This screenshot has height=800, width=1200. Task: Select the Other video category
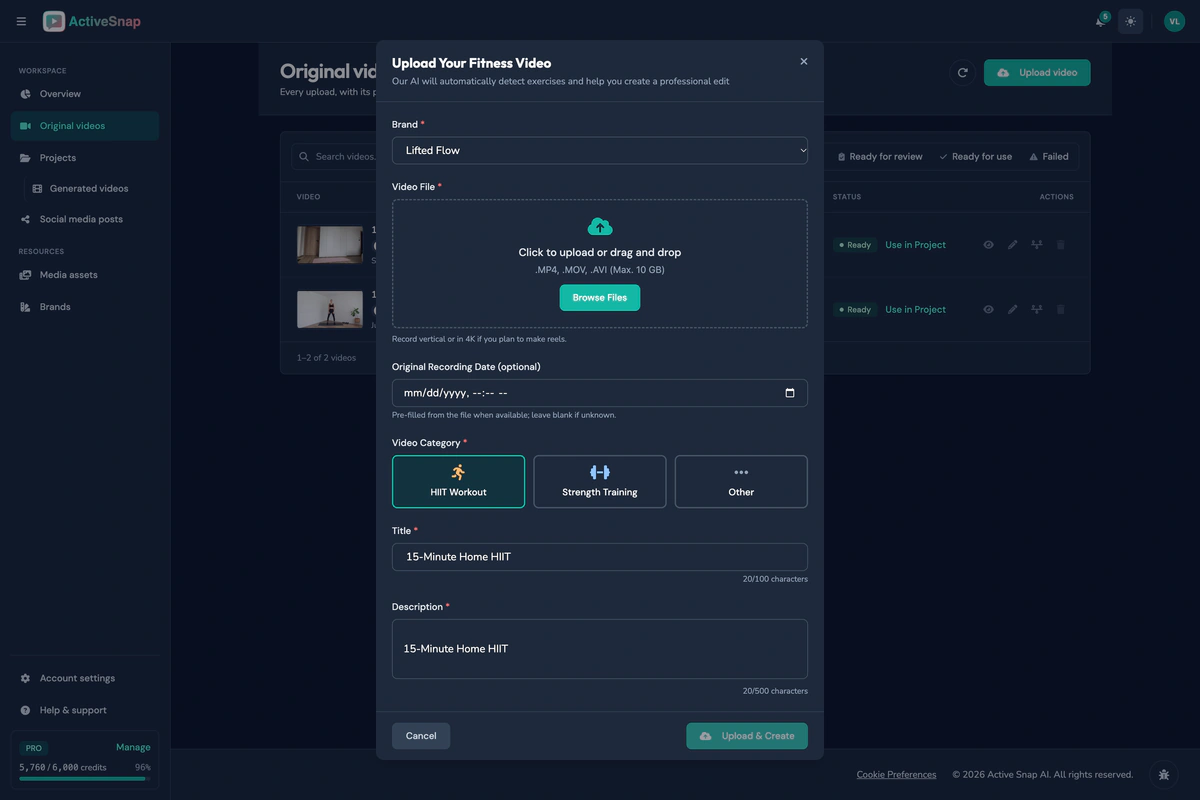(741, 482)
